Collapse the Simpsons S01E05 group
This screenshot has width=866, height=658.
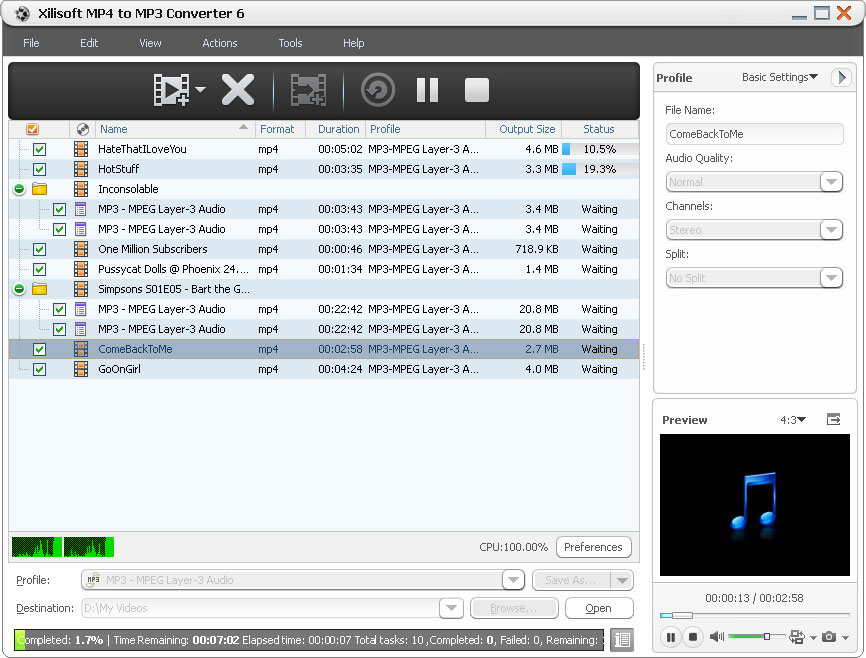coord(20,289)
